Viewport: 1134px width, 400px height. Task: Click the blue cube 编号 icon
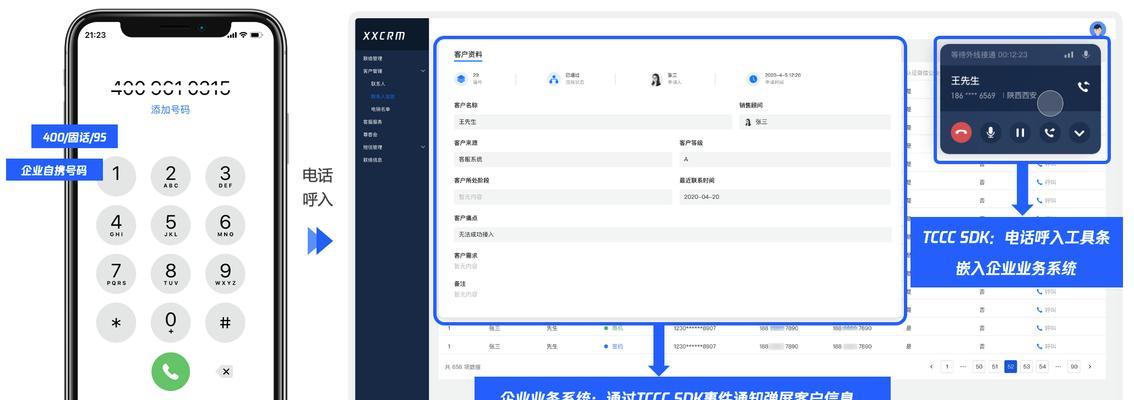(461, 79)
